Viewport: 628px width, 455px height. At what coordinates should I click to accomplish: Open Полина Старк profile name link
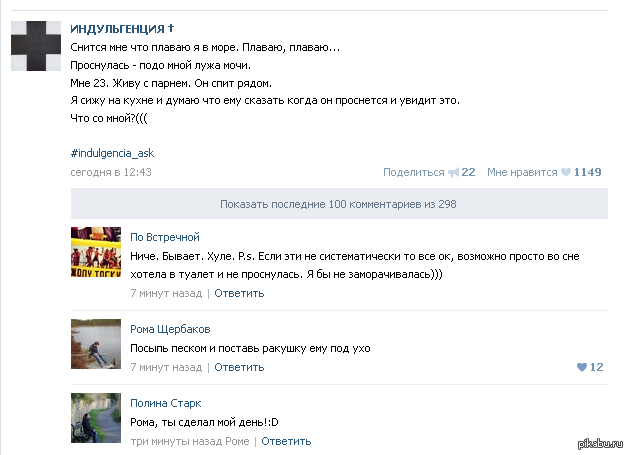click(x=166, y=403)
